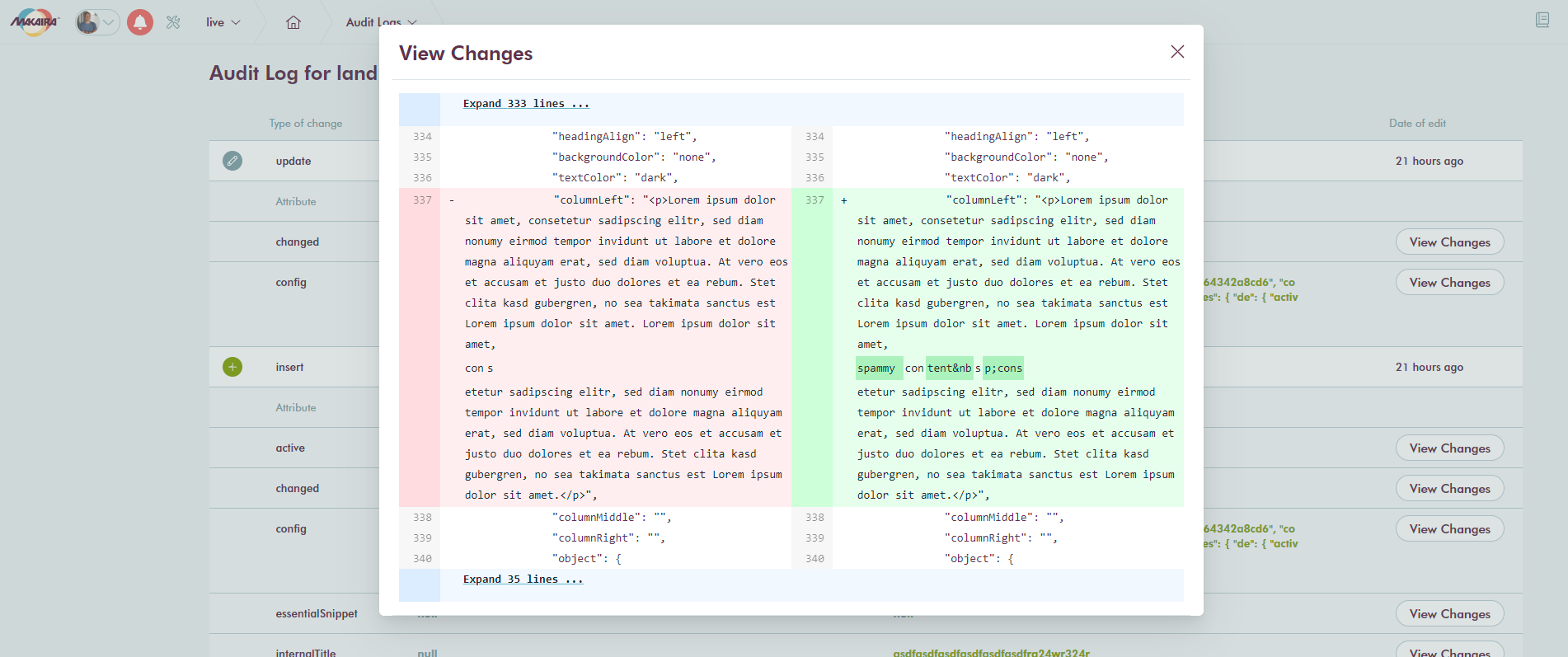Click removed line number 337
The height and width of the screenshot is (657, 1568).
tap(422, 200)
